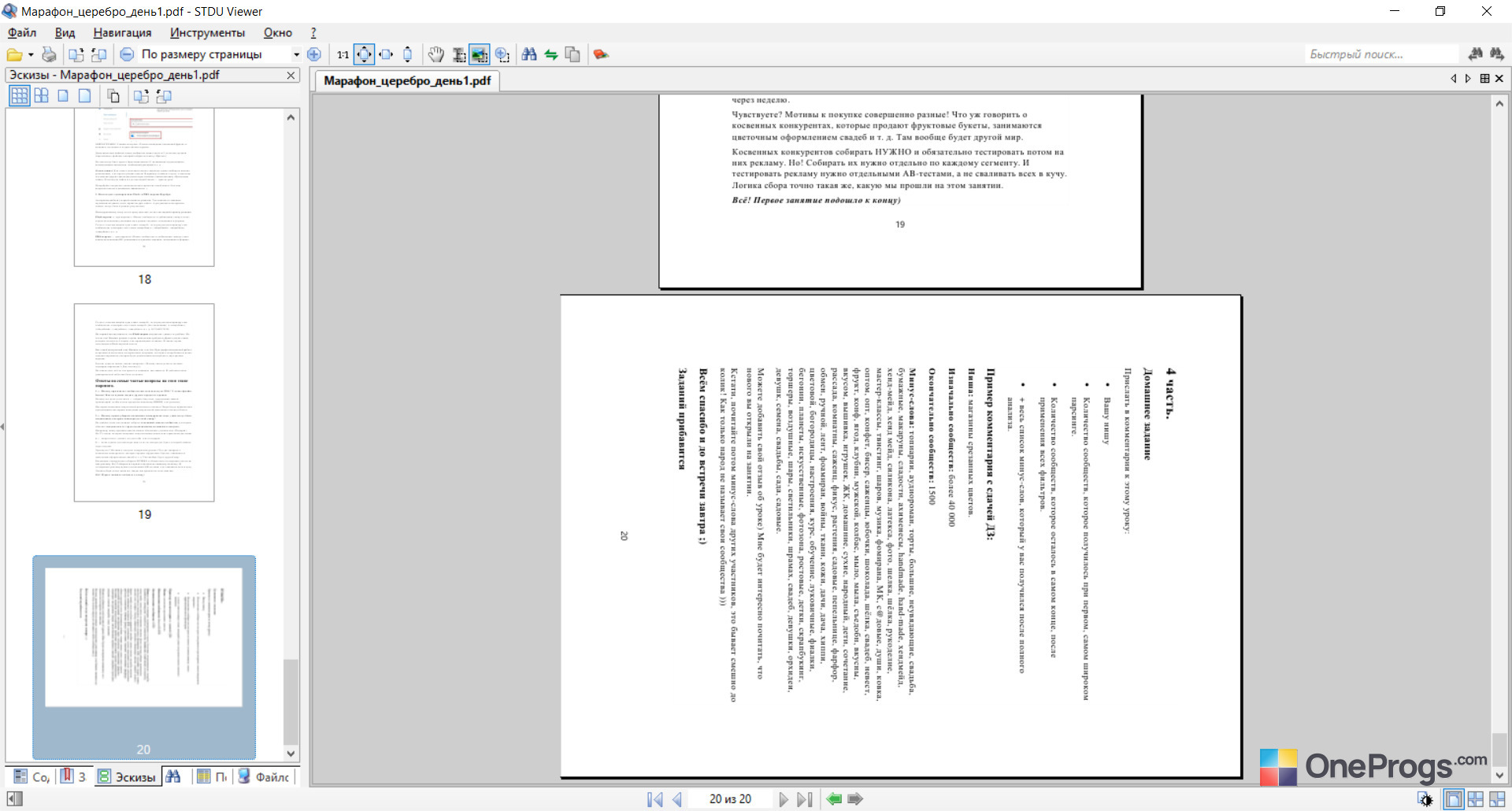
Task: Switch to the bookmarks panel tab
Action: [73, 777]
